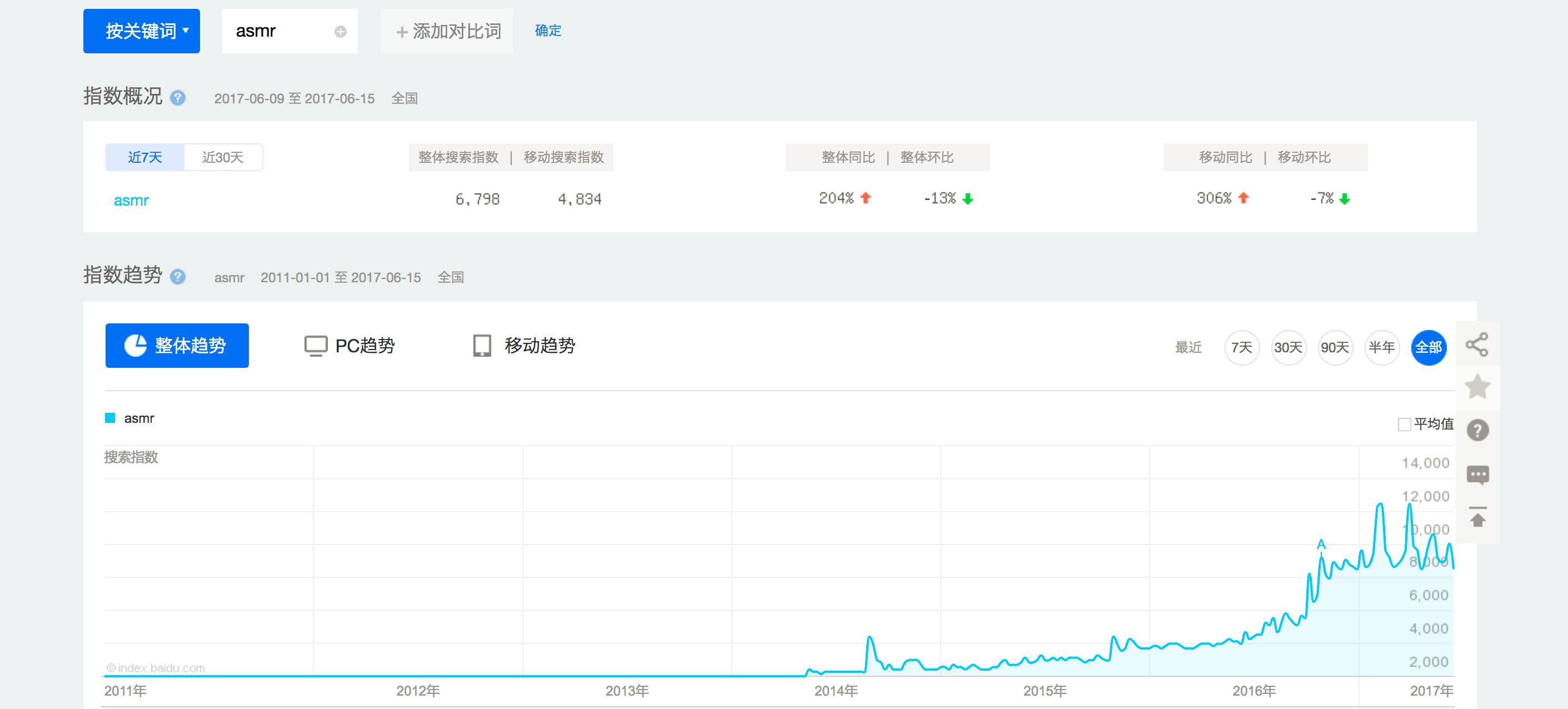The image size is (1568, 709).
Task: Open the 按关键词 dropdown
Action: coord(141,31)
